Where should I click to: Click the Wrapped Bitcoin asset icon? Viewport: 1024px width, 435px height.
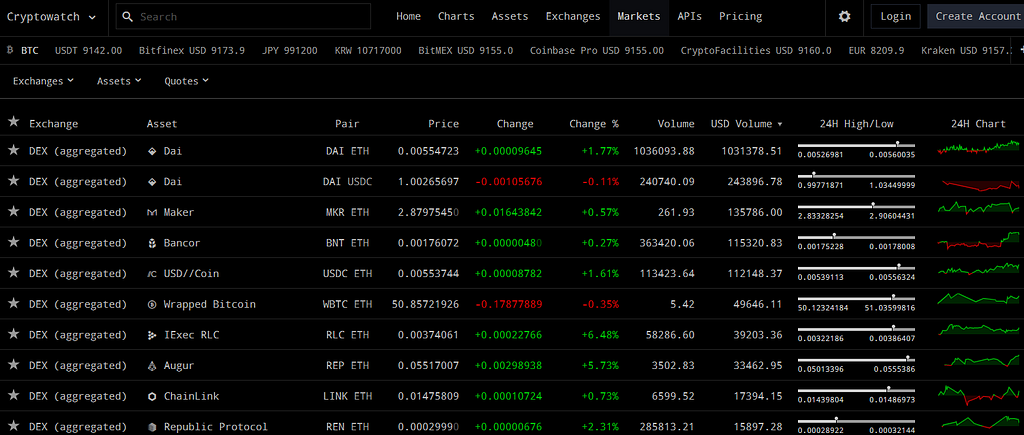point(152,304)
